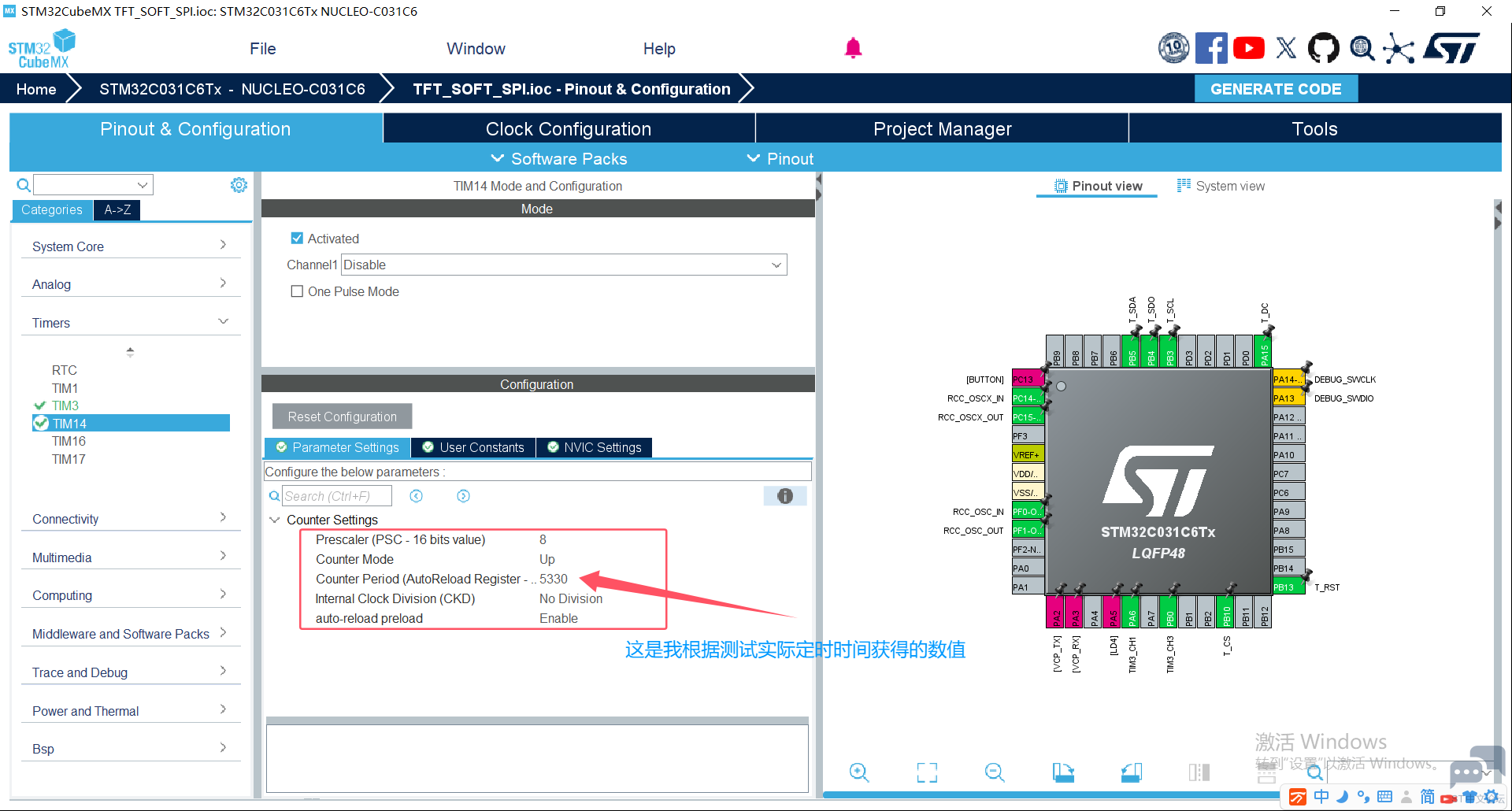Zoom in on the pinout view
1512x811 pixels.
pos(859,772)
